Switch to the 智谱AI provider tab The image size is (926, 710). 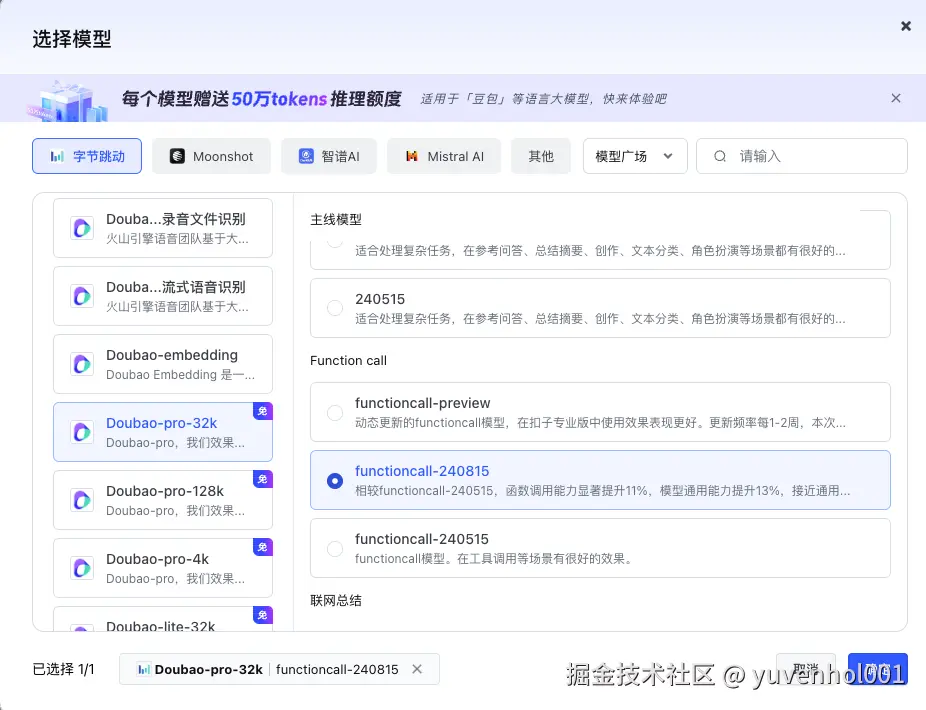(329, 156)
